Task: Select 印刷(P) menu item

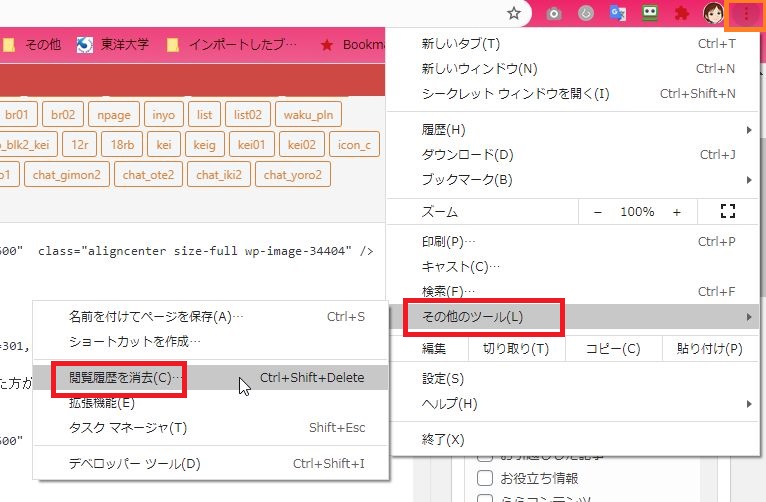Action: click(x=574, y=242)
